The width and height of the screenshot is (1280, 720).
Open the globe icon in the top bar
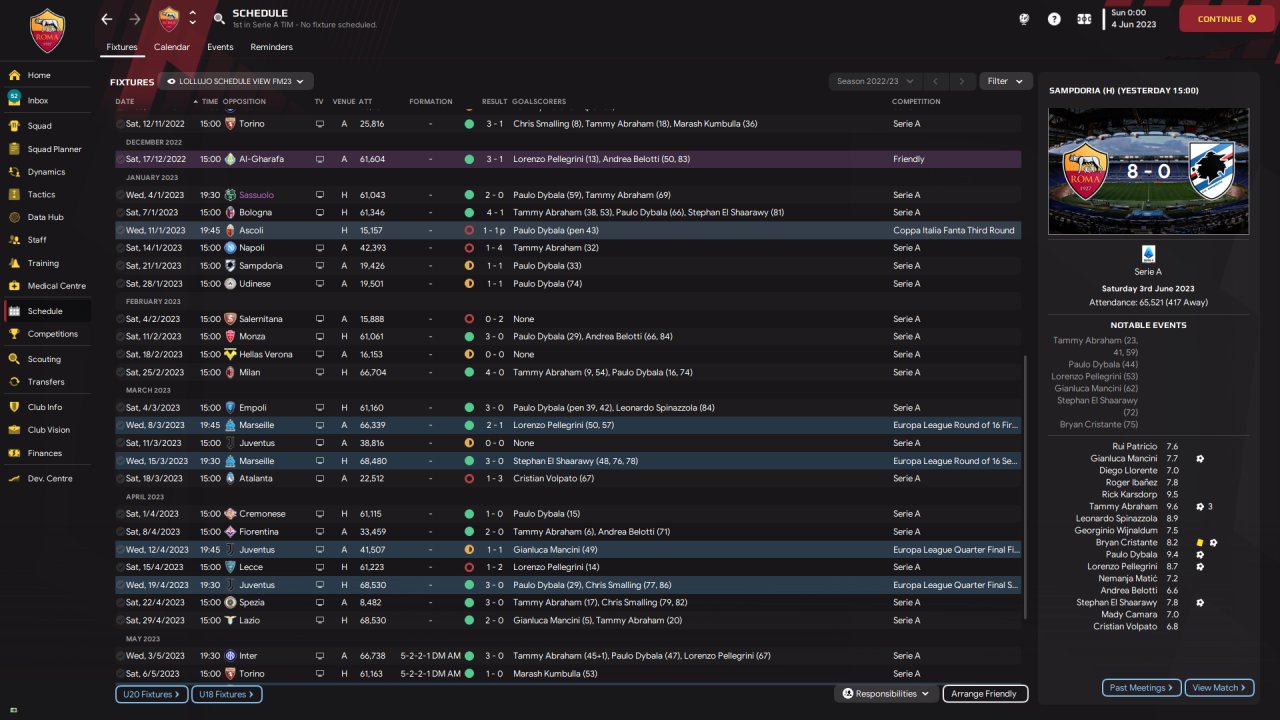pyautogui.click(x=1025, y=19)
